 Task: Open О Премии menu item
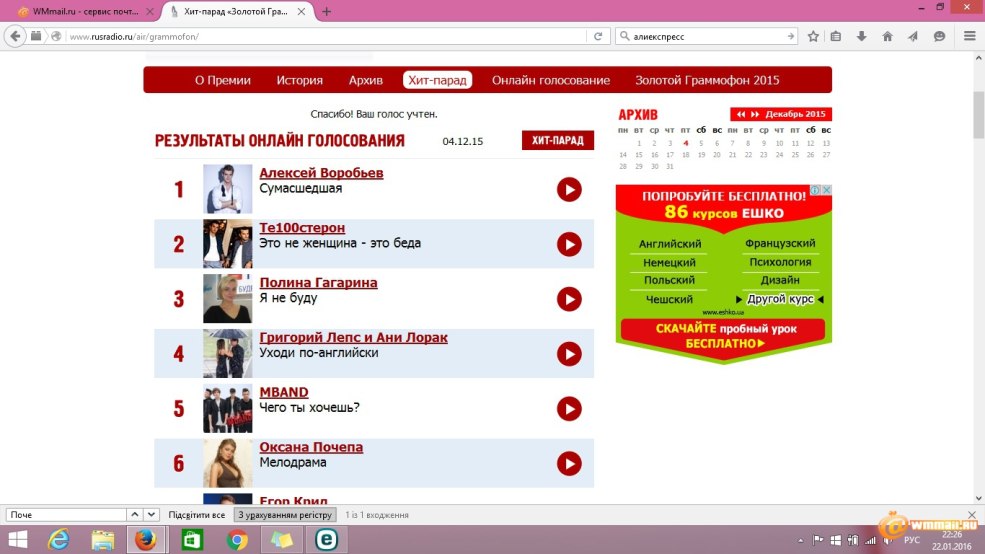tap(222, 80)
